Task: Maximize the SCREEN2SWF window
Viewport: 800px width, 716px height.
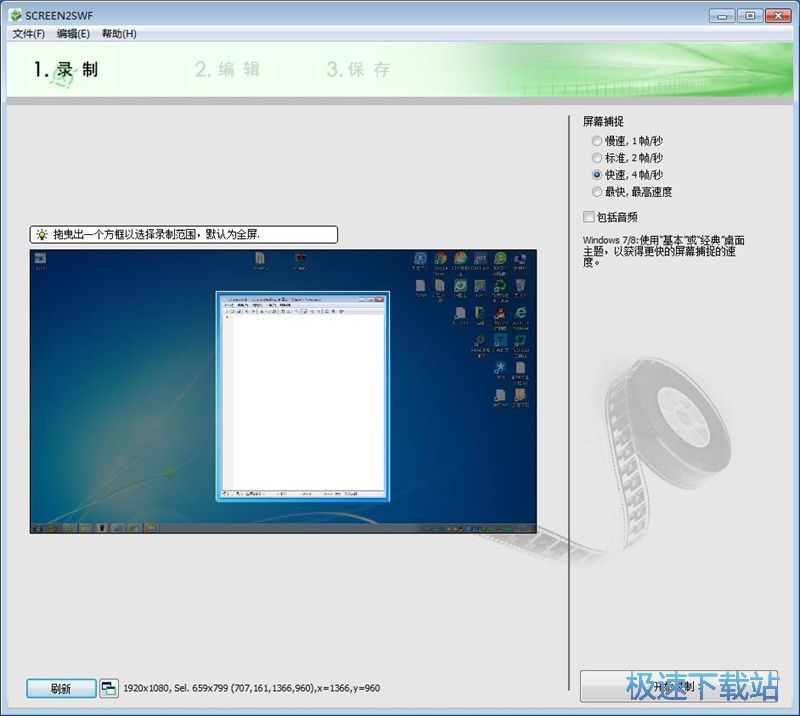Action: 750,16
